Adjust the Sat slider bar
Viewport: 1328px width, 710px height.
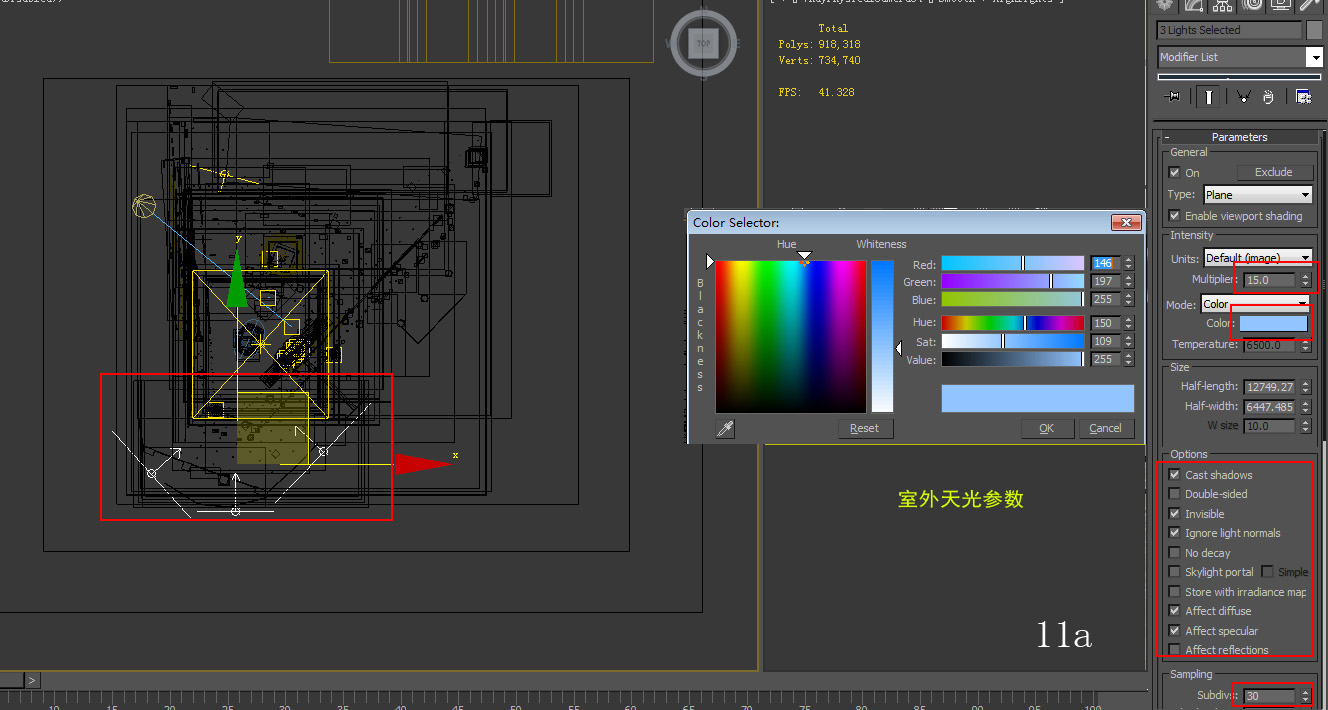click(1012, 341)
